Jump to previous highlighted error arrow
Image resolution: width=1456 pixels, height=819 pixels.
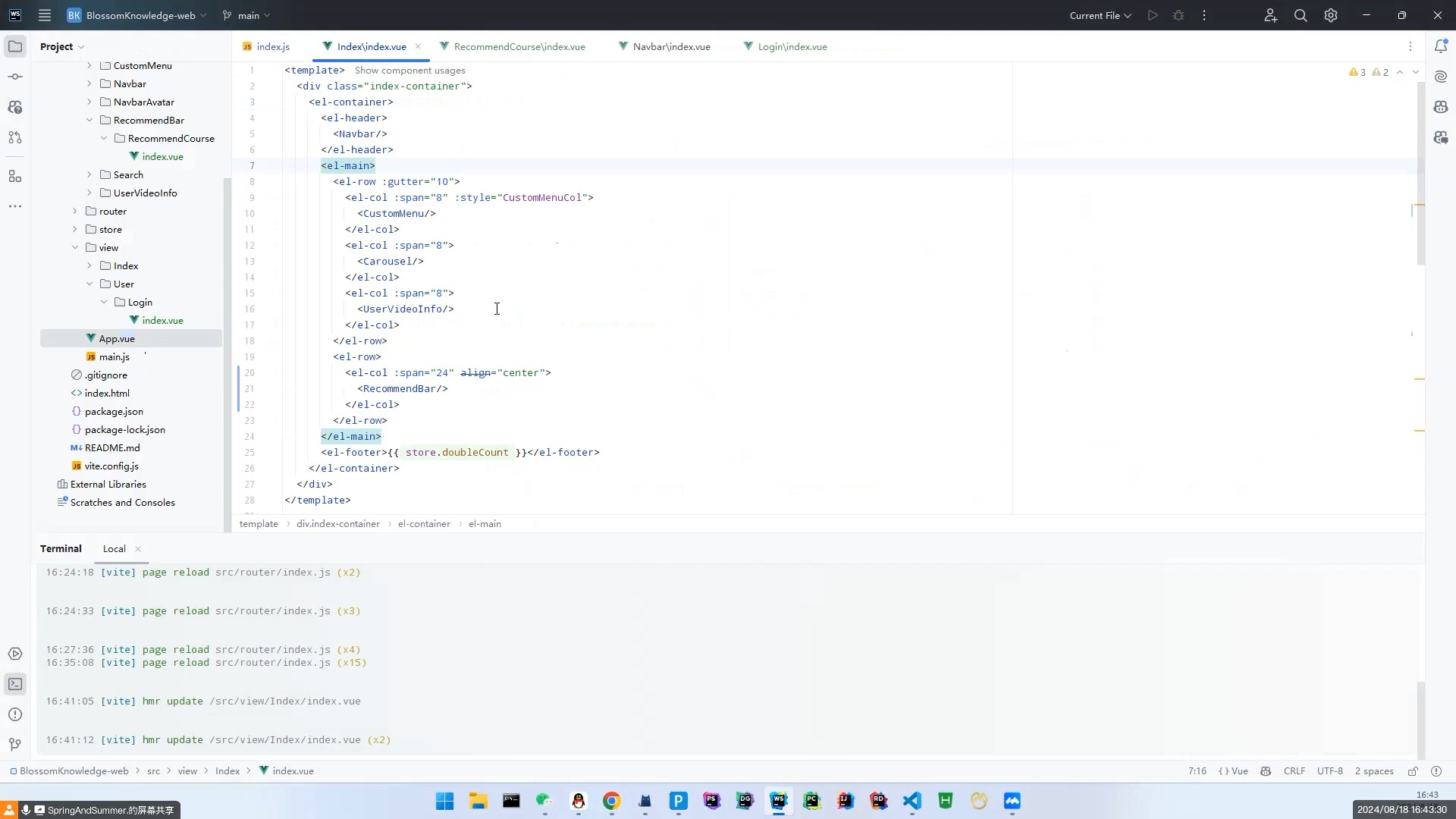click(x=1400, y=72)
